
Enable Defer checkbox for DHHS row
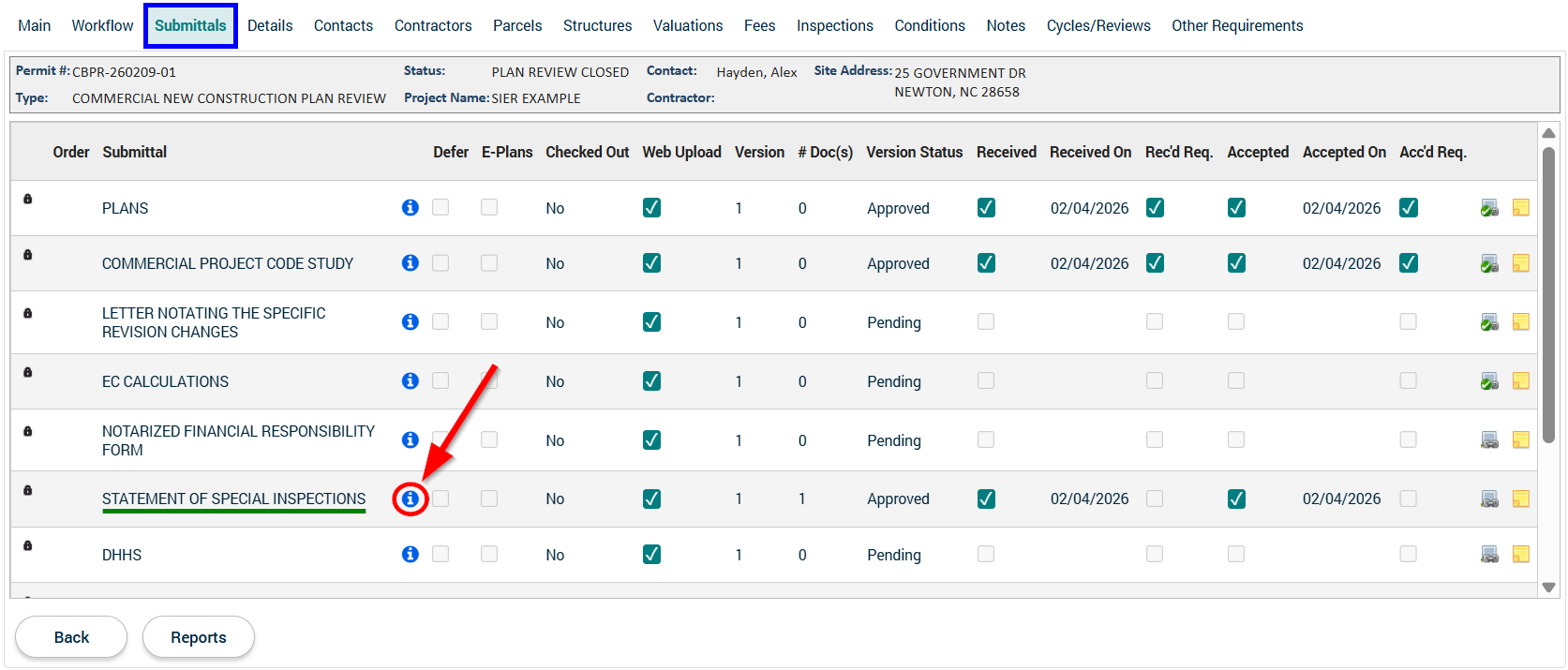(x=441, y=555)
